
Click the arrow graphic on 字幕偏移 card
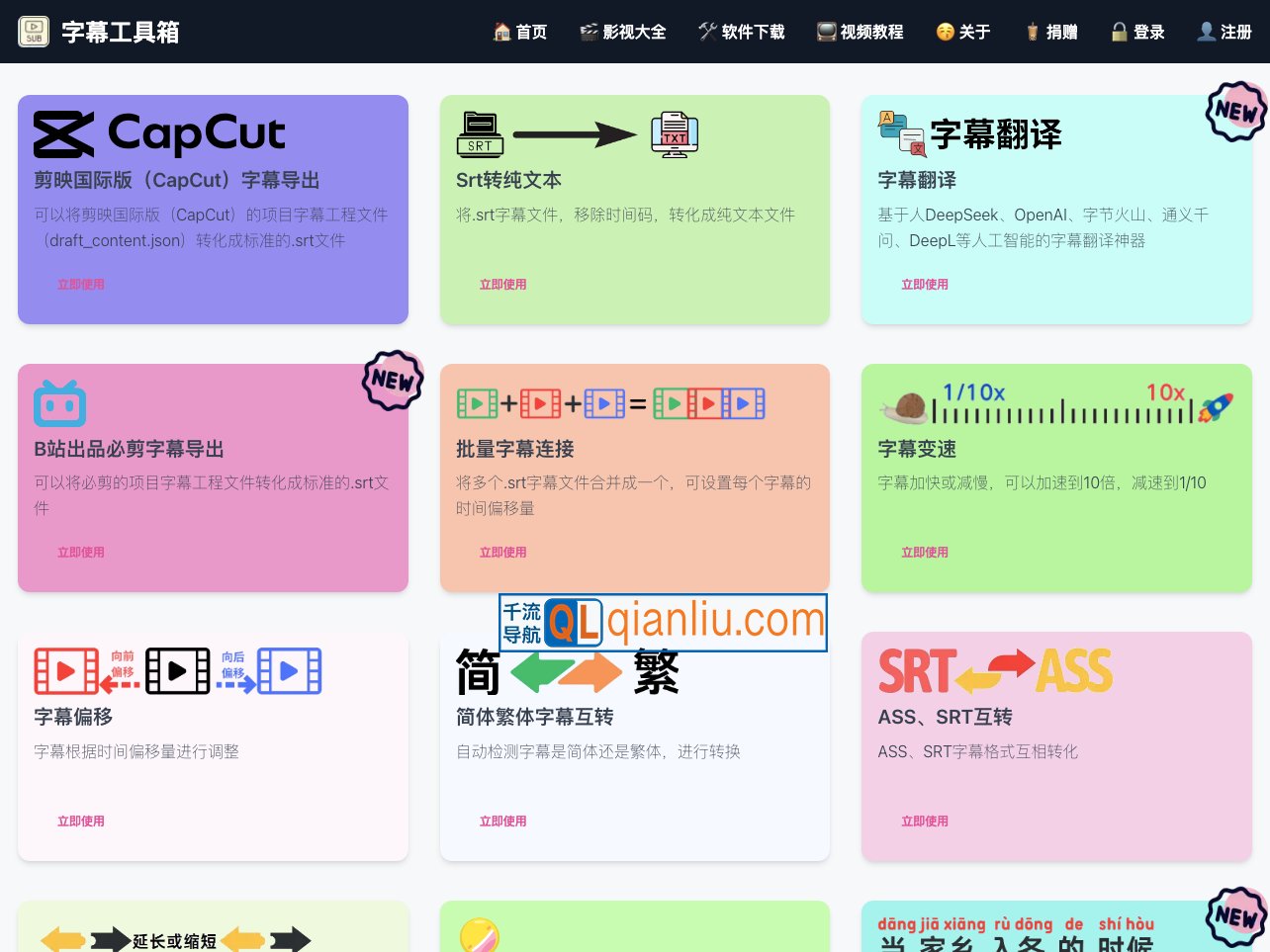click(179, 670)
